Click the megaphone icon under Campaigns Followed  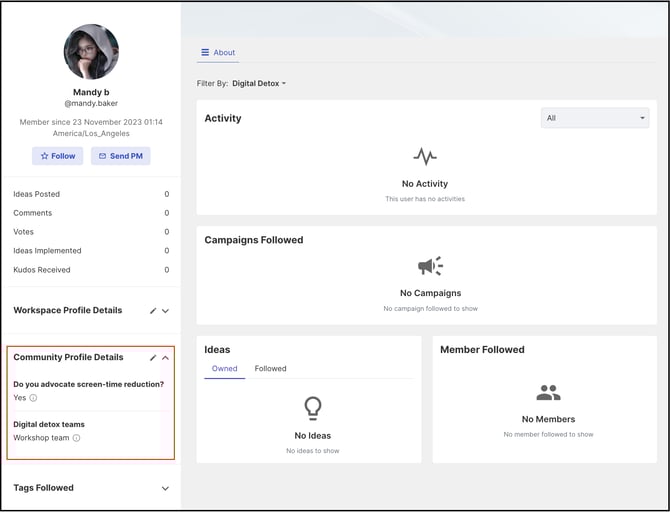(x=430, y=266)
